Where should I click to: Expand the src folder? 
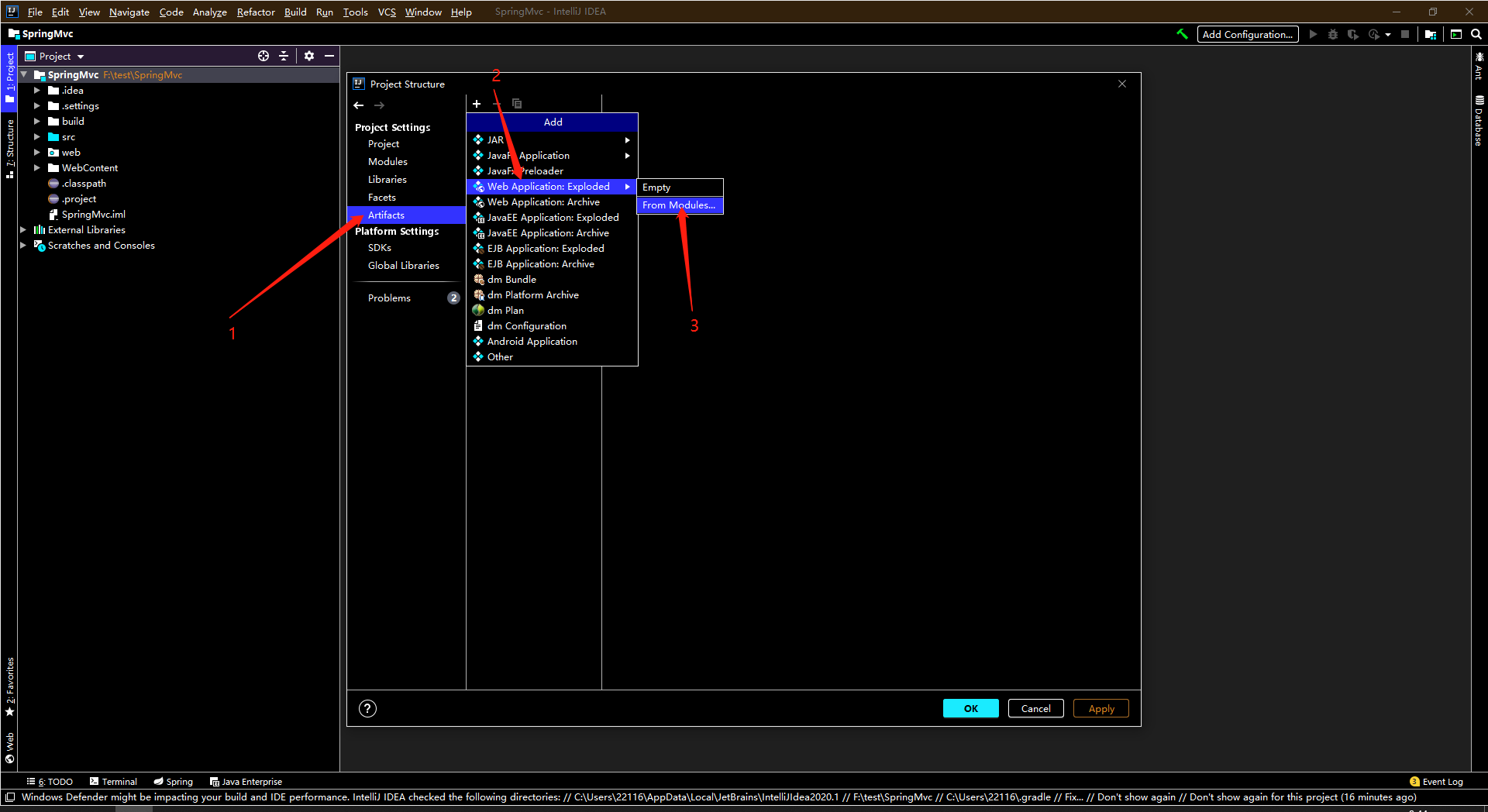pyautogui.click(x=36, y=136)
